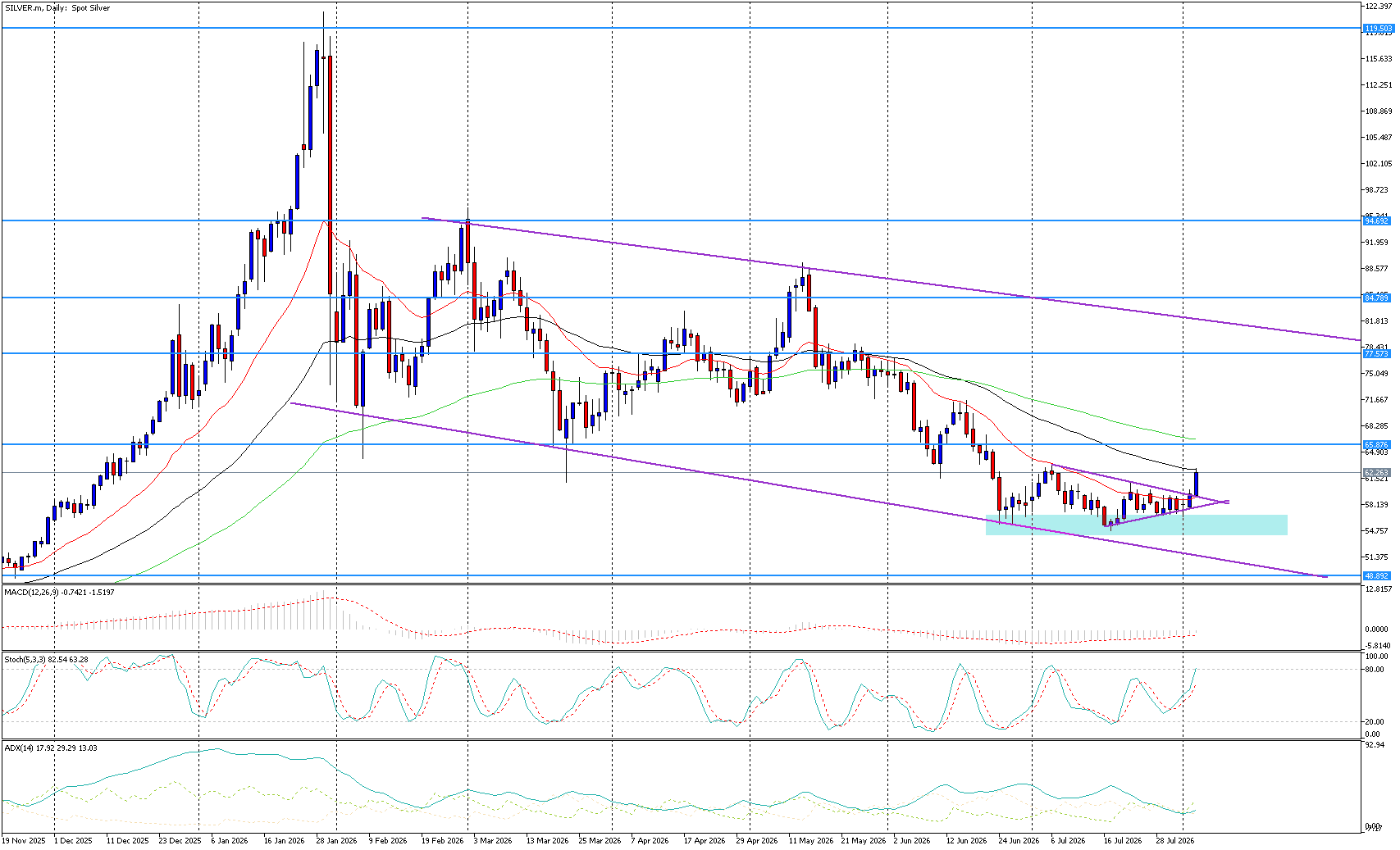The height and width of the screenshot is (850, 1400).
Task: Click the '6 Jan 2026' date label
Action: (x=230, y=840)
